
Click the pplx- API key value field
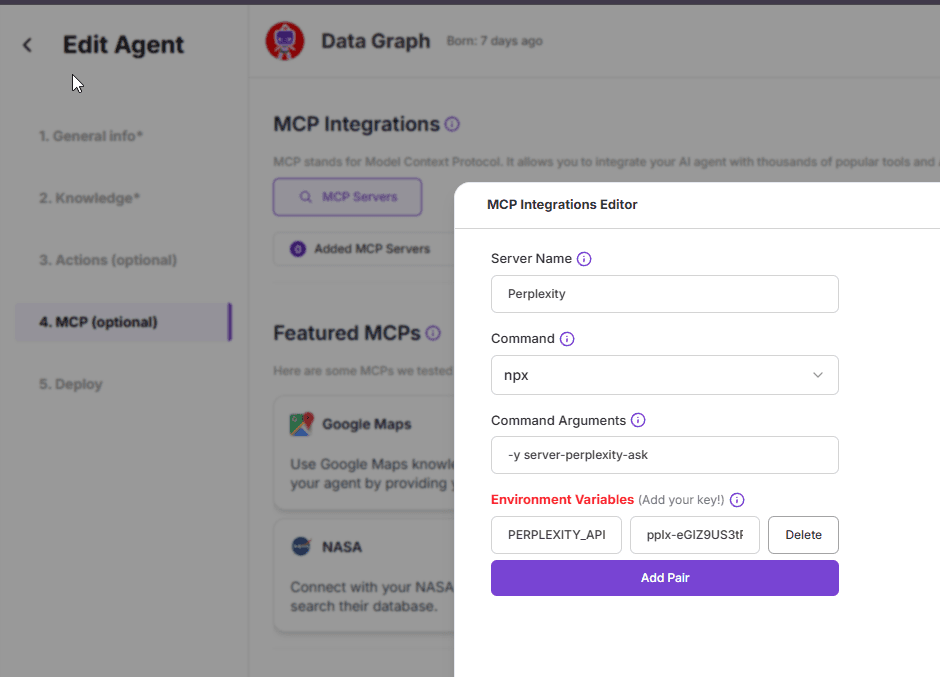[695, 535]
